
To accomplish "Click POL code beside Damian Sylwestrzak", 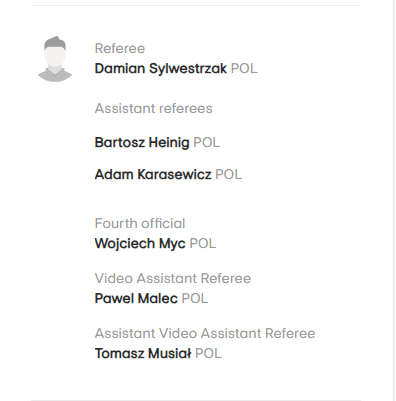I will tap(244, 69).
